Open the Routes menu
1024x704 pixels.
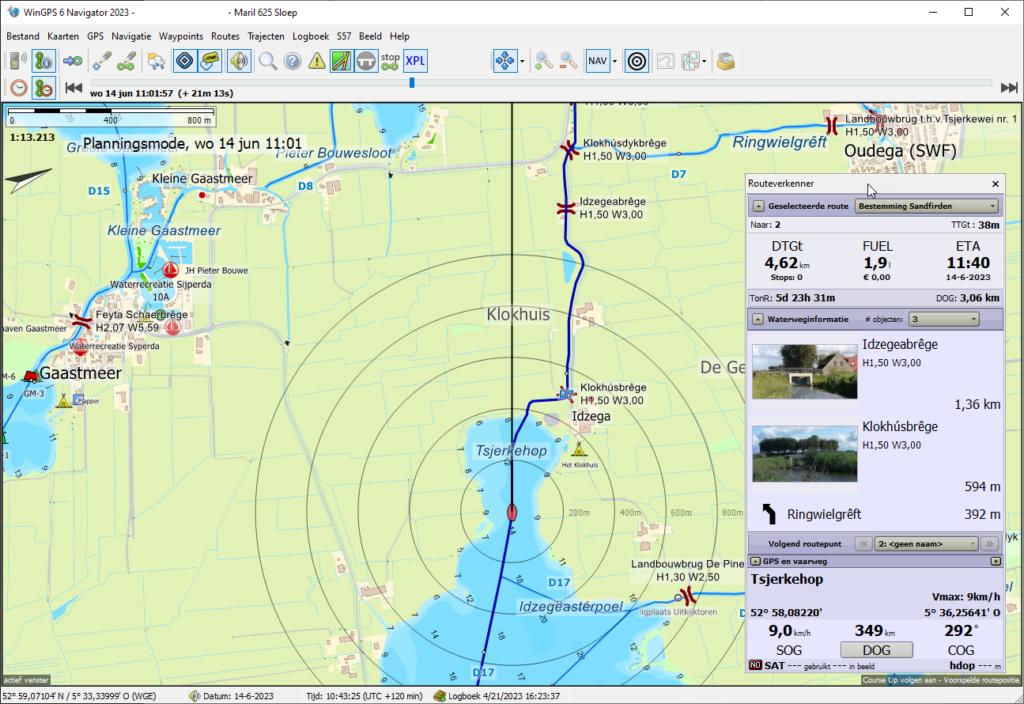(225, 36)
